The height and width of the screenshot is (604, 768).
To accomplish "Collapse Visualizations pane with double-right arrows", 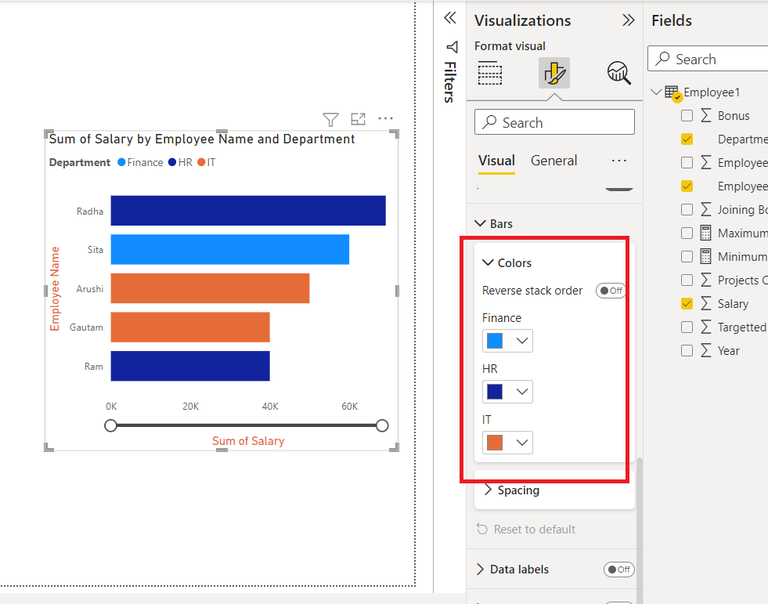I will click(628, 20).
